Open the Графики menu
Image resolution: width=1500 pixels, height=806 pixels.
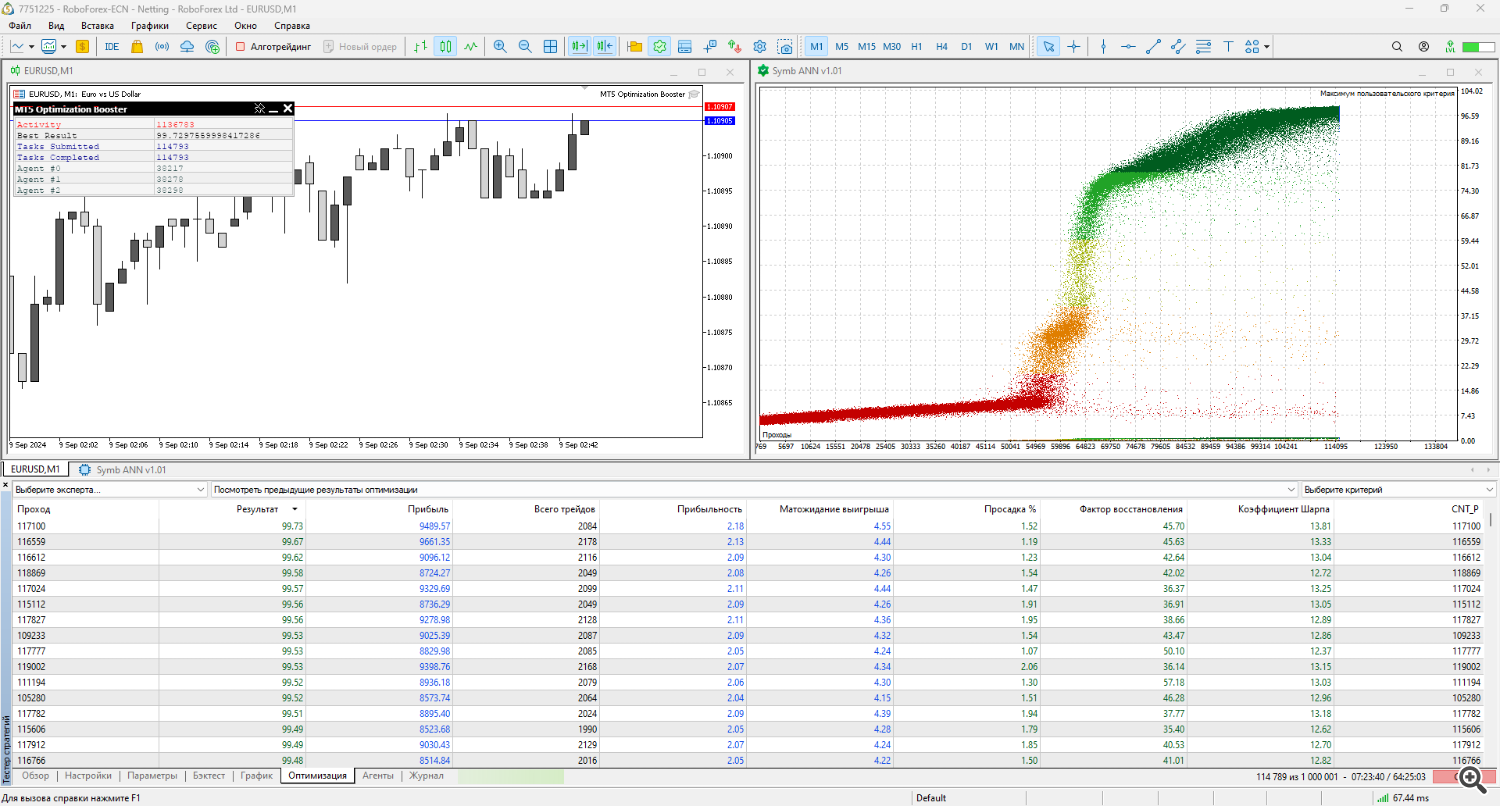point(149,25)
